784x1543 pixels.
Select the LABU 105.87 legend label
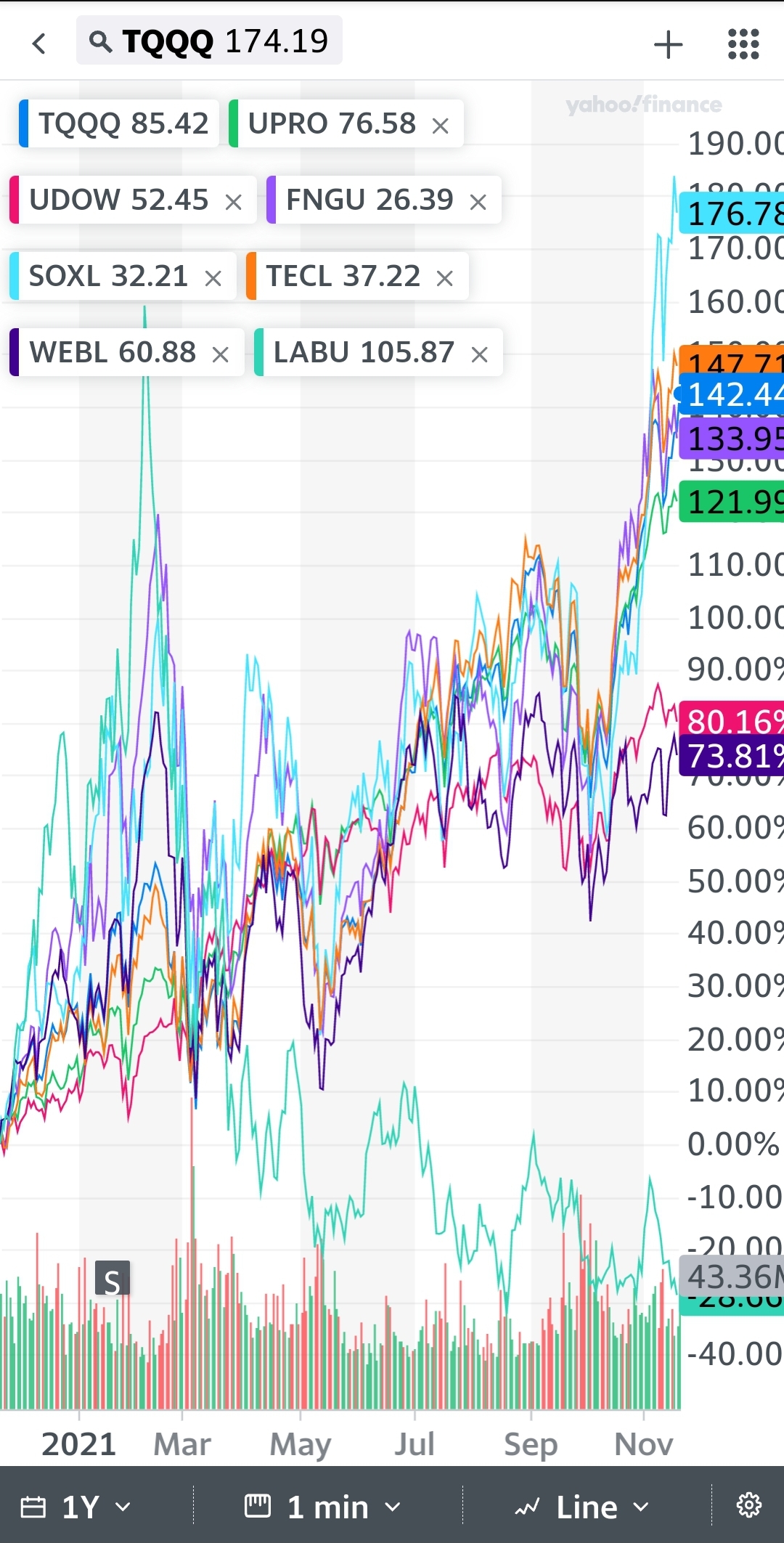[364, 352]
